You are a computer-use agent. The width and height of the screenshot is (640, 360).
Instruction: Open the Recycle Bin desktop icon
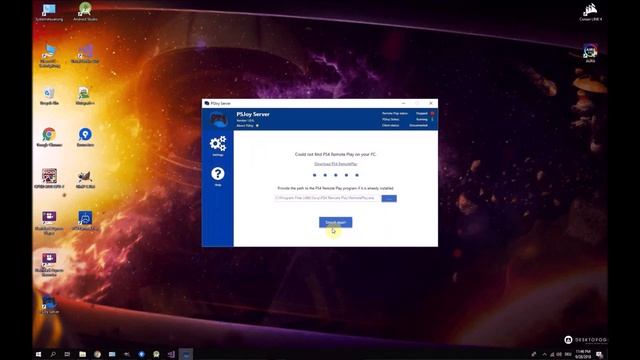coord(49,96)
